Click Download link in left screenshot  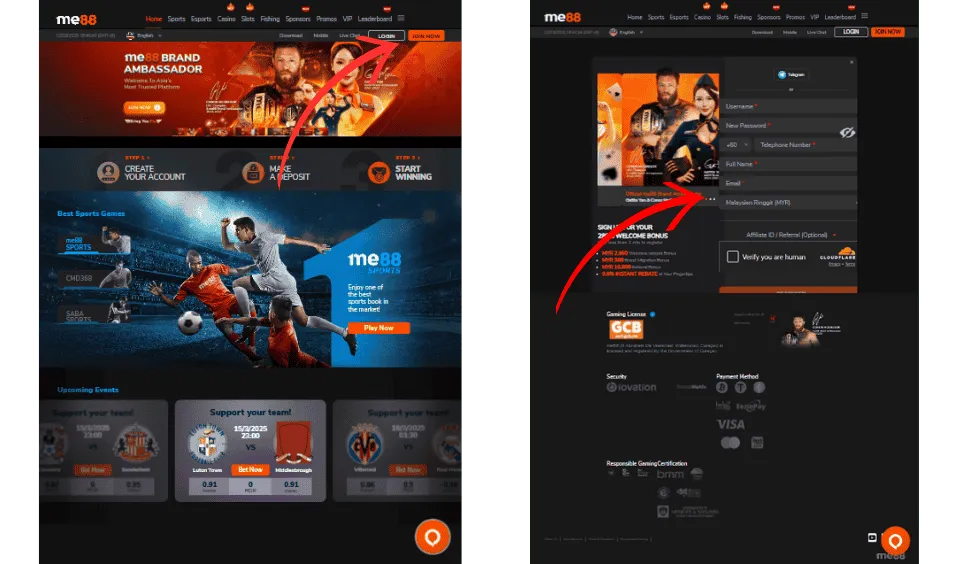(291, 35)
